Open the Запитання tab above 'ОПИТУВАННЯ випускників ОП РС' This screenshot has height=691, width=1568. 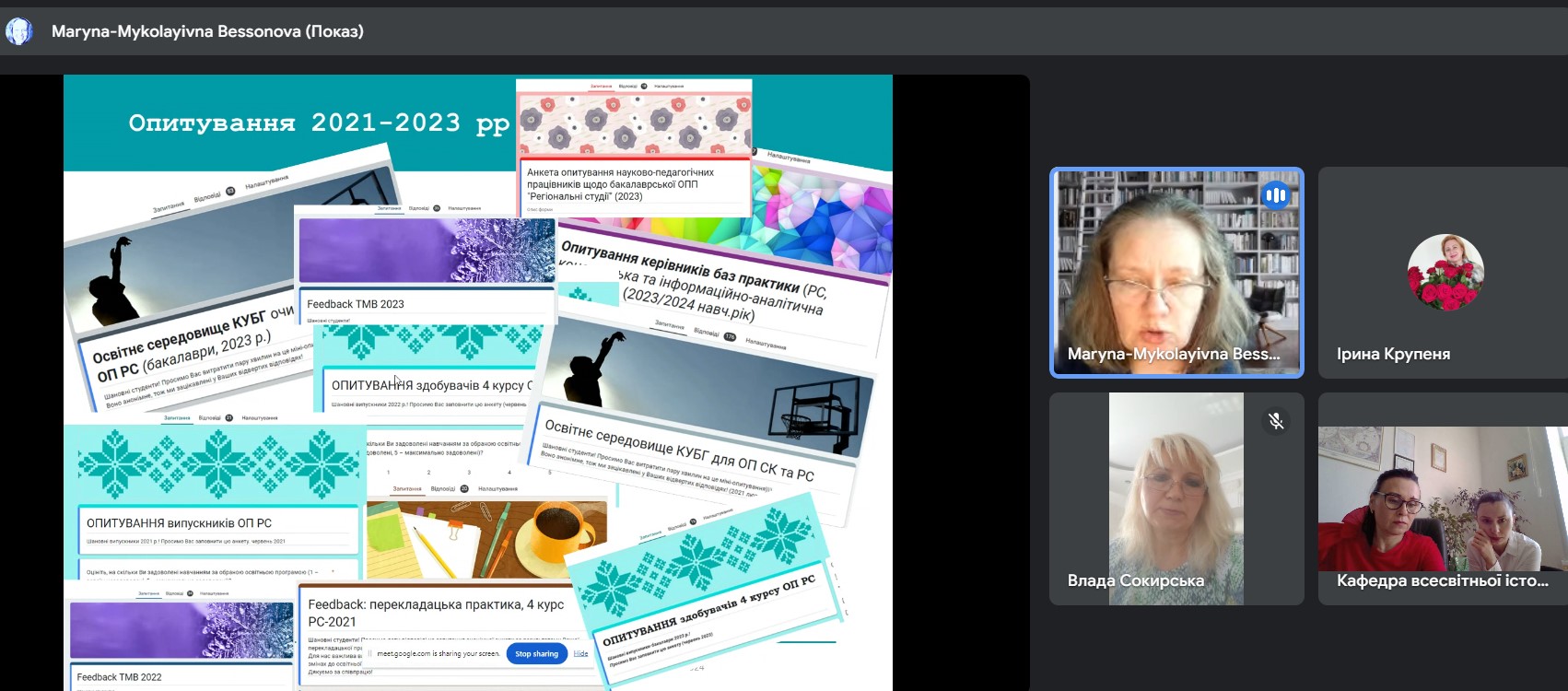[x=177, y=417]
